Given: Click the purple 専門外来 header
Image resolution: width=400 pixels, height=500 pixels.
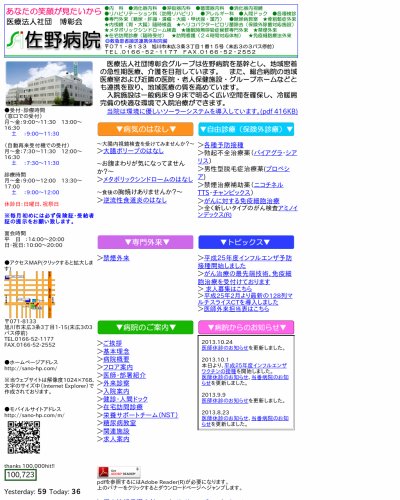Looking at the screenshot, I should [145, 242].
